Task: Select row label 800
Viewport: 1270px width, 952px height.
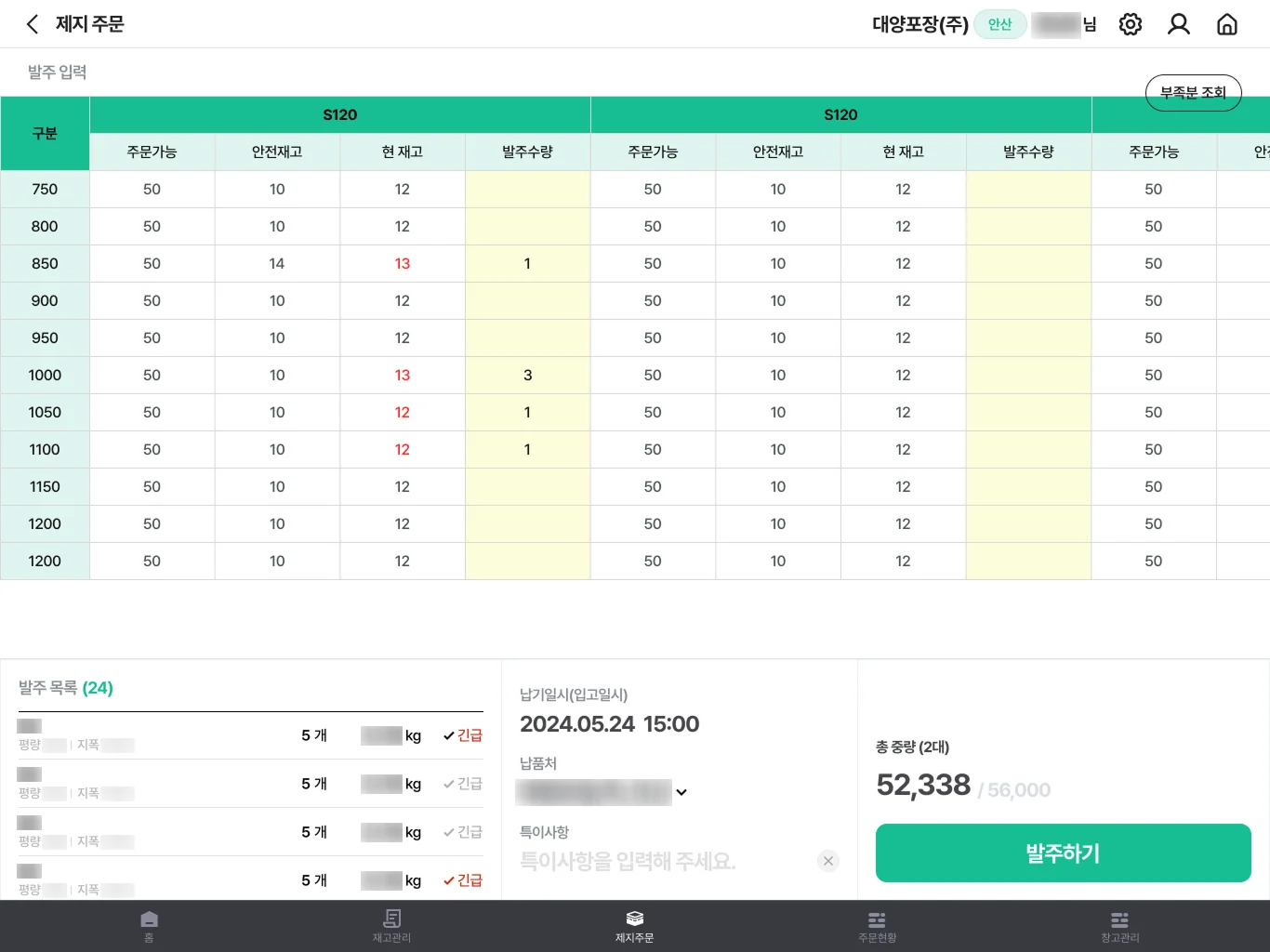Action: click(45, 227)
